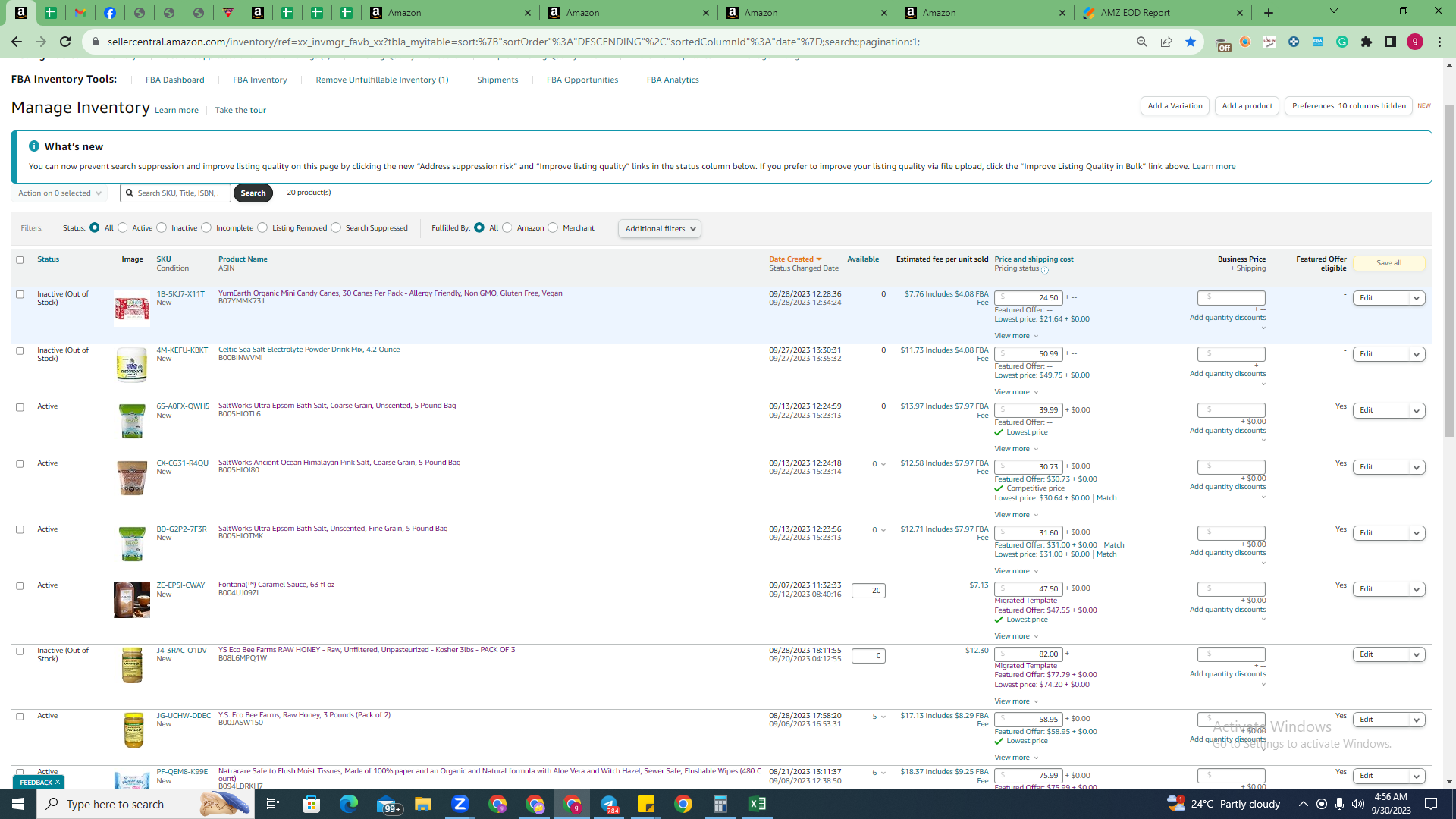Open the Action on 0 selected dropdown
Screen dimensions: 1456x819
[x=59, y=193]
